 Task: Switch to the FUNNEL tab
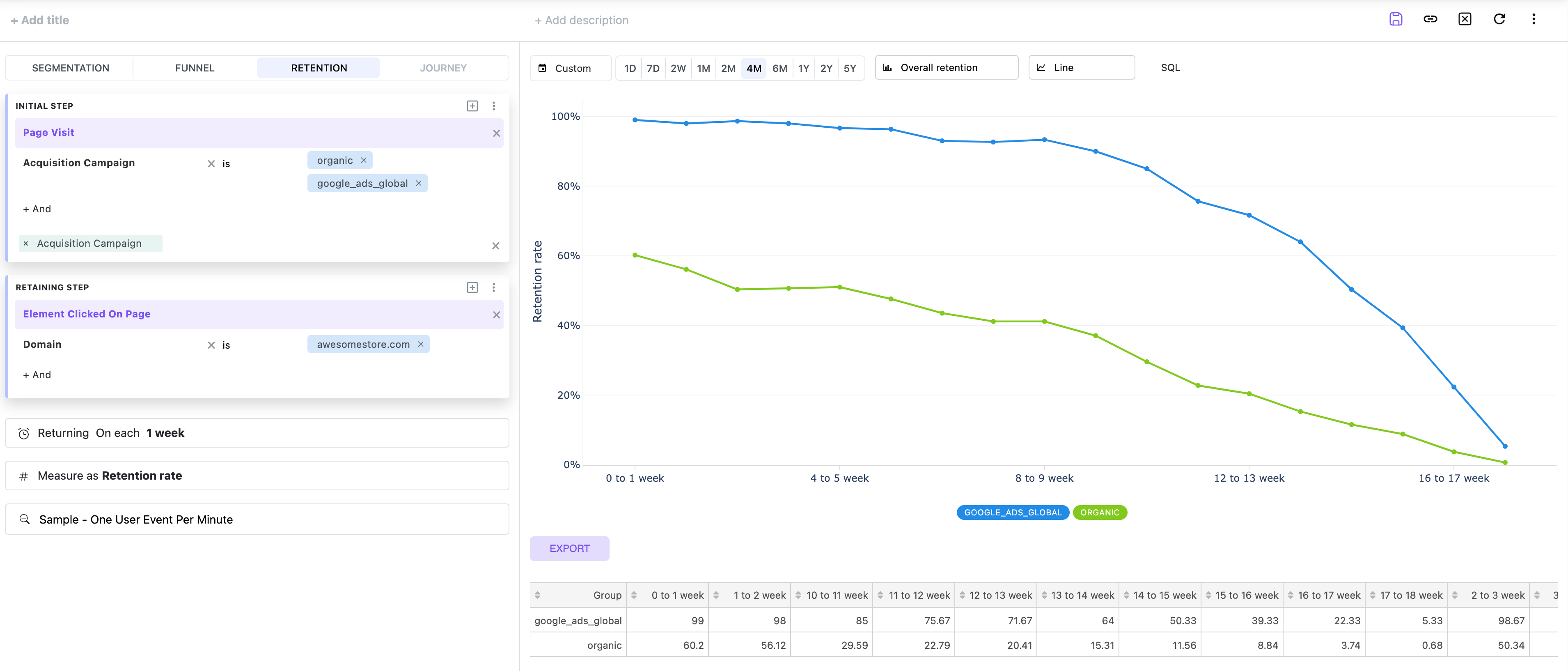point(195,68)
